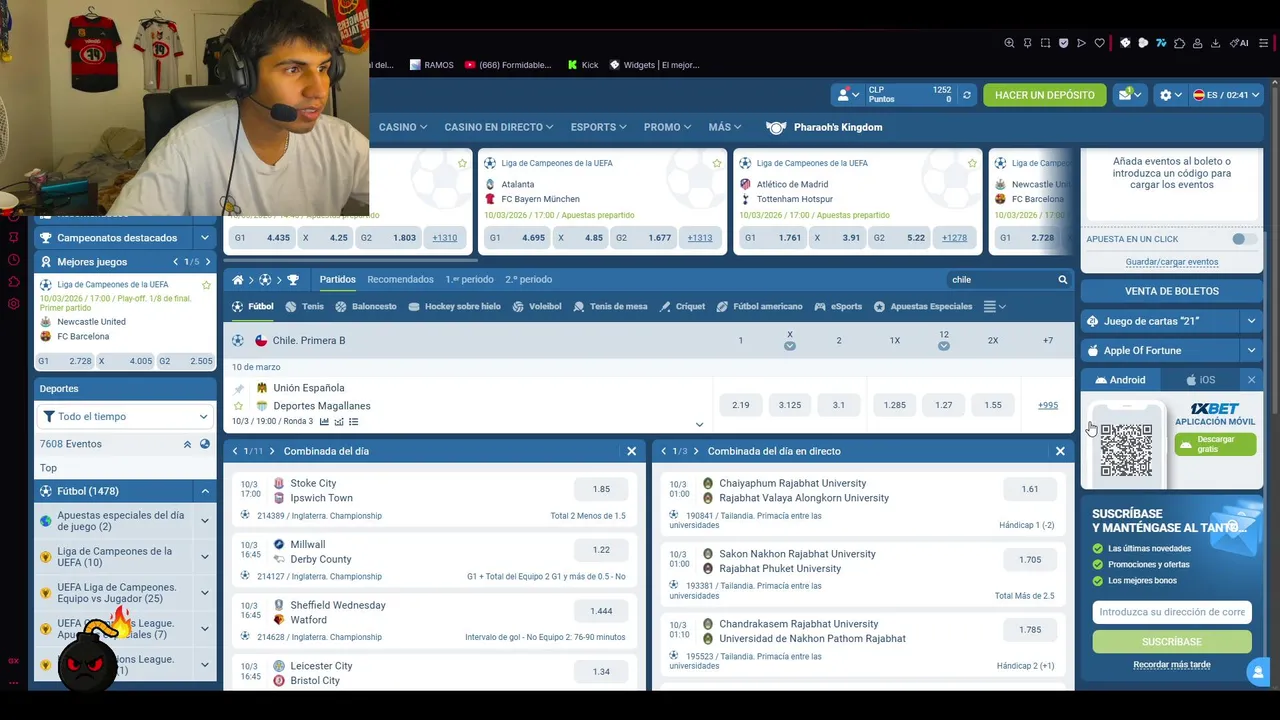
Task: Toggle the Apuesta en un click switch
Action: (x=1244, y=239)
